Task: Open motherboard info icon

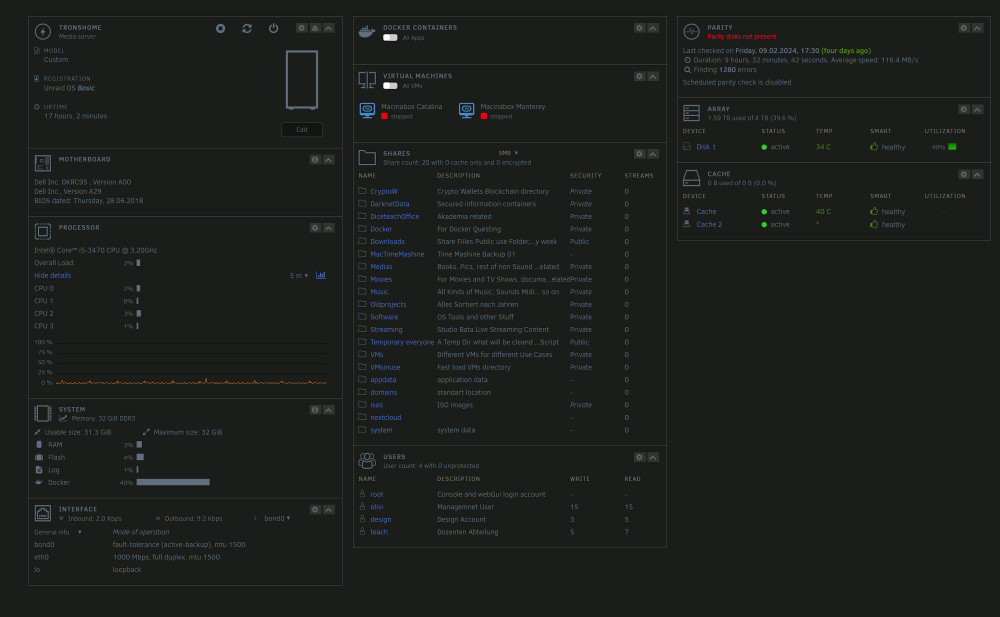Action: 315,160
